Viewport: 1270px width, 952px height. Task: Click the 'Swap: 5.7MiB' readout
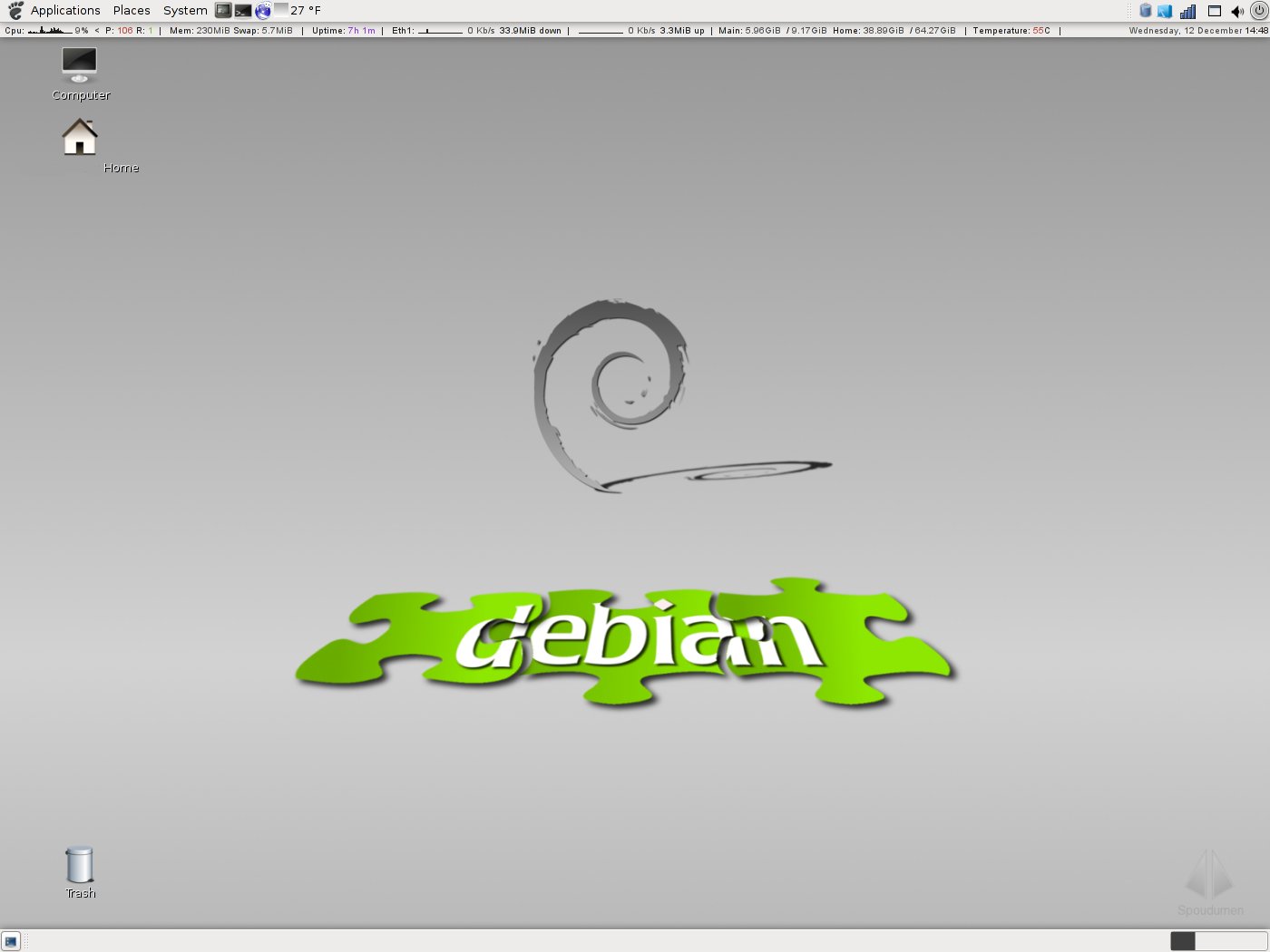(x=263, y=31)
